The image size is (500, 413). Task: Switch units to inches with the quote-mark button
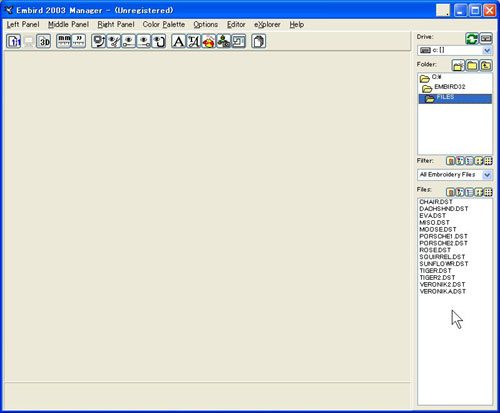point(79,41)
